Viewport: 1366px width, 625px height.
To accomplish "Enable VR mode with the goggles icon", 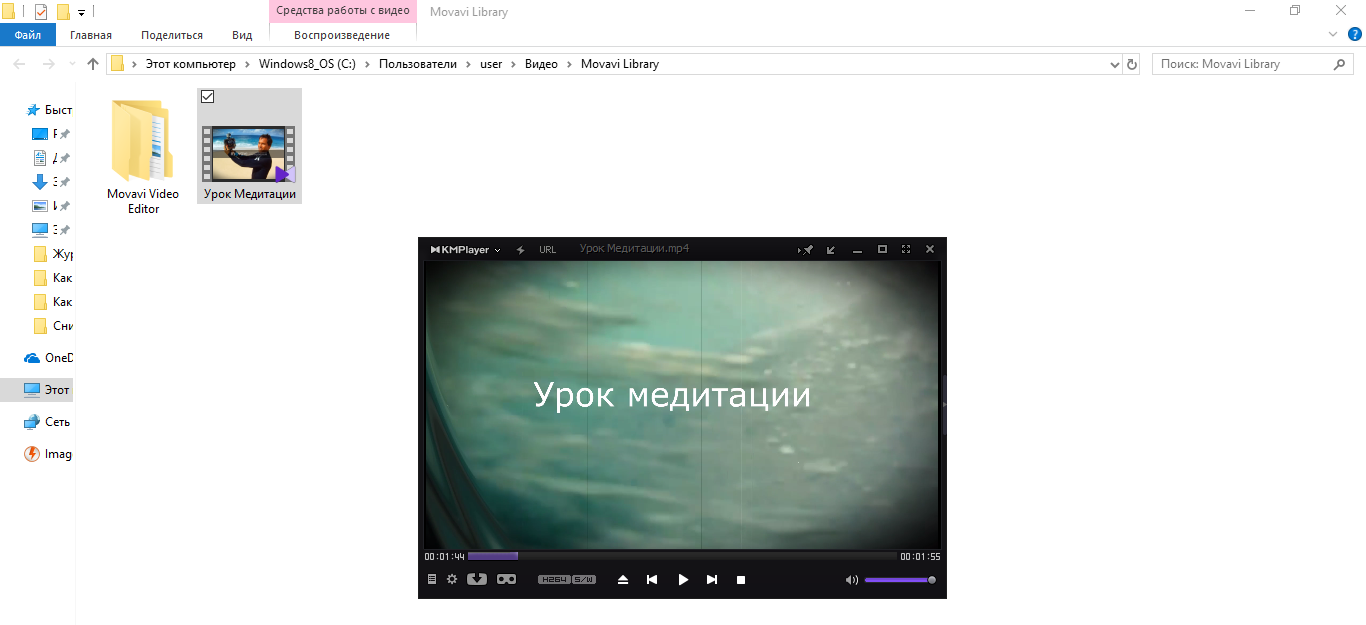I will click(x=506, y=579).
